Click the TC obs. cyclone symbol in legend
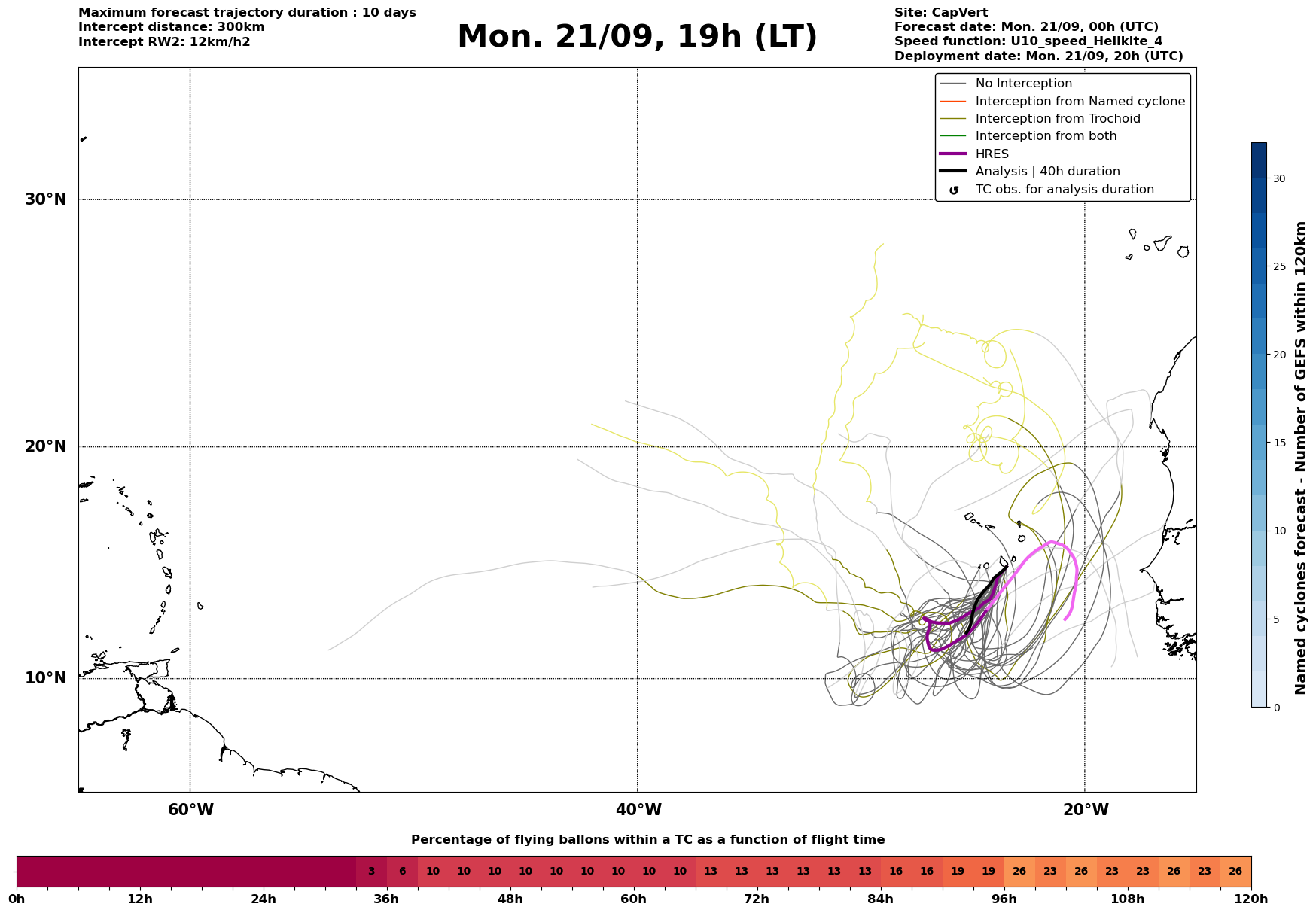1316x913 pixels. (x=954, y=190)
